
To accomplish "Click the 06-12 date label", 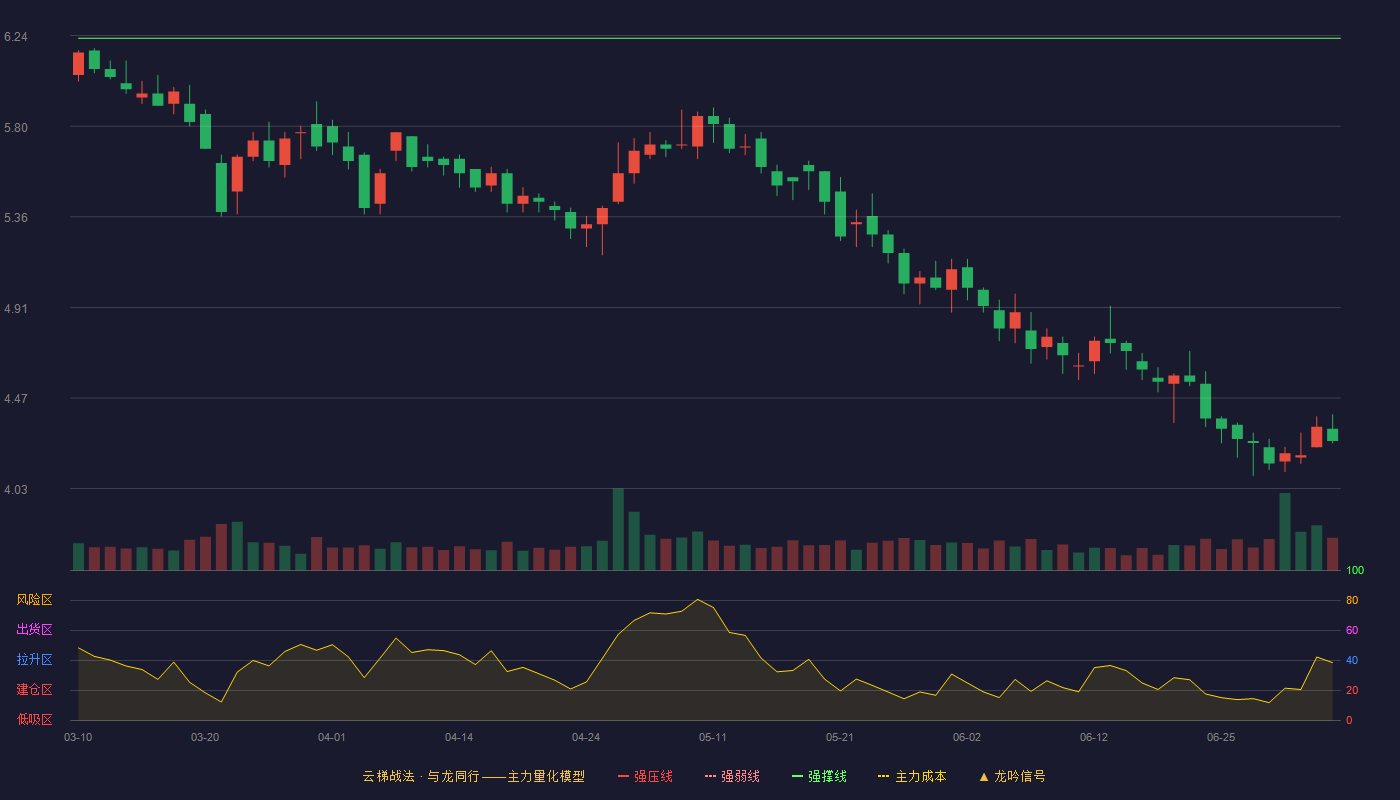I will pos(1094,737).
